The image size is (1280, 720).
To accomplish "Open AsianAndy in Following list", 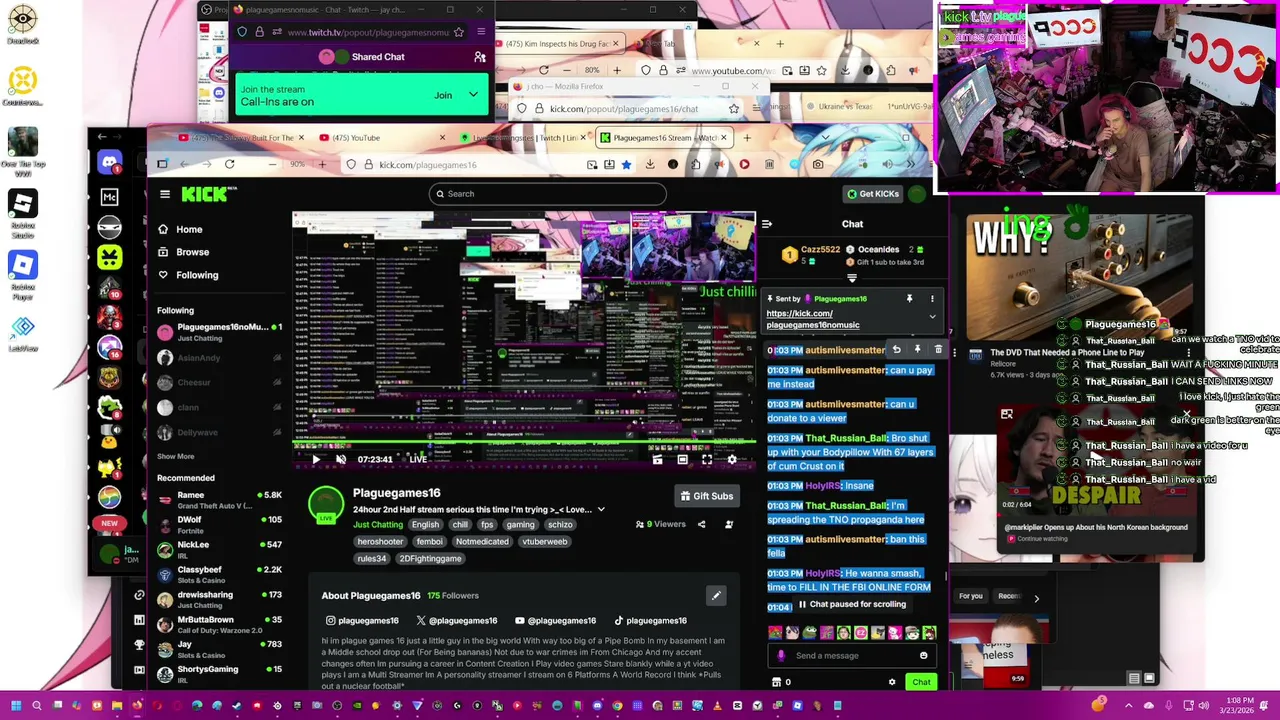I will (219, 358).
